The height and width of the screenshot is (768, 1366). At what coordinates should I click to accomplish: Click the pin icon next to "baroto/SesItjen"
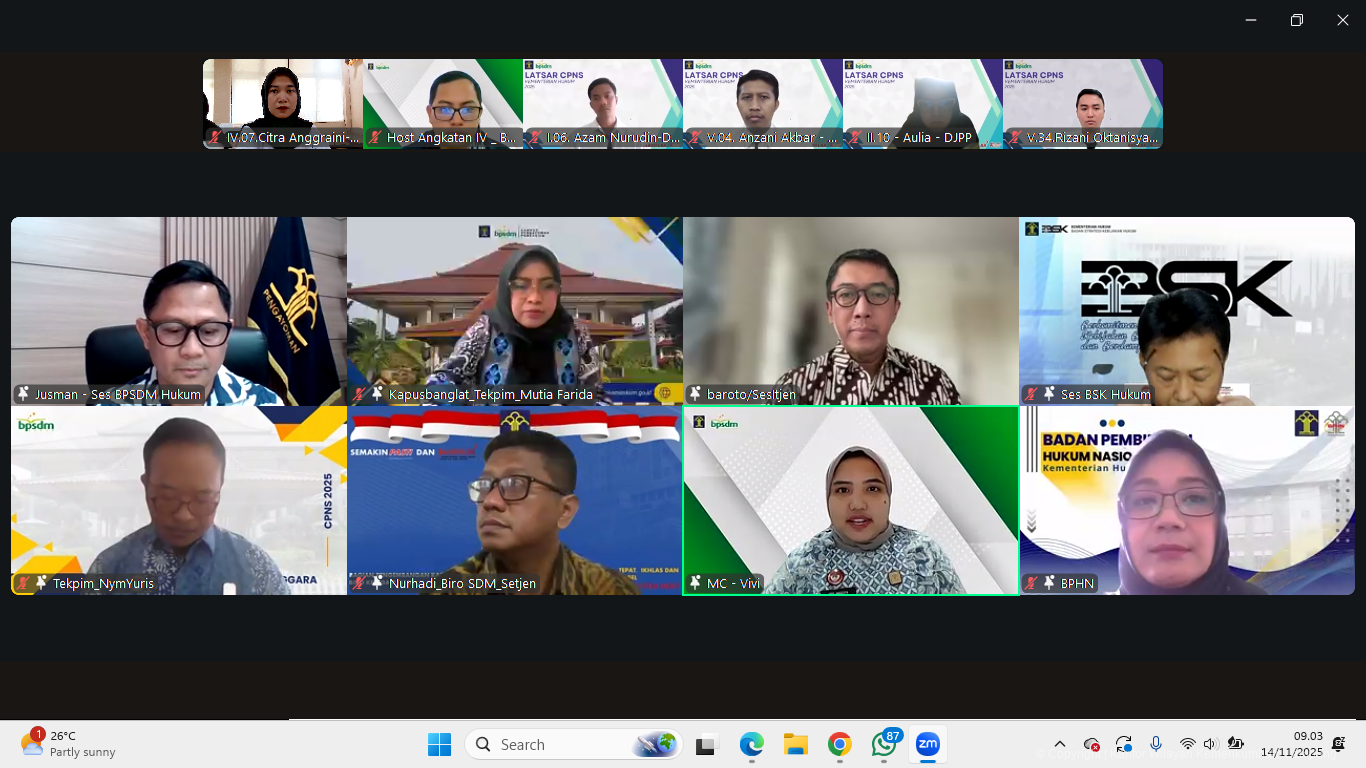(693, 394)
